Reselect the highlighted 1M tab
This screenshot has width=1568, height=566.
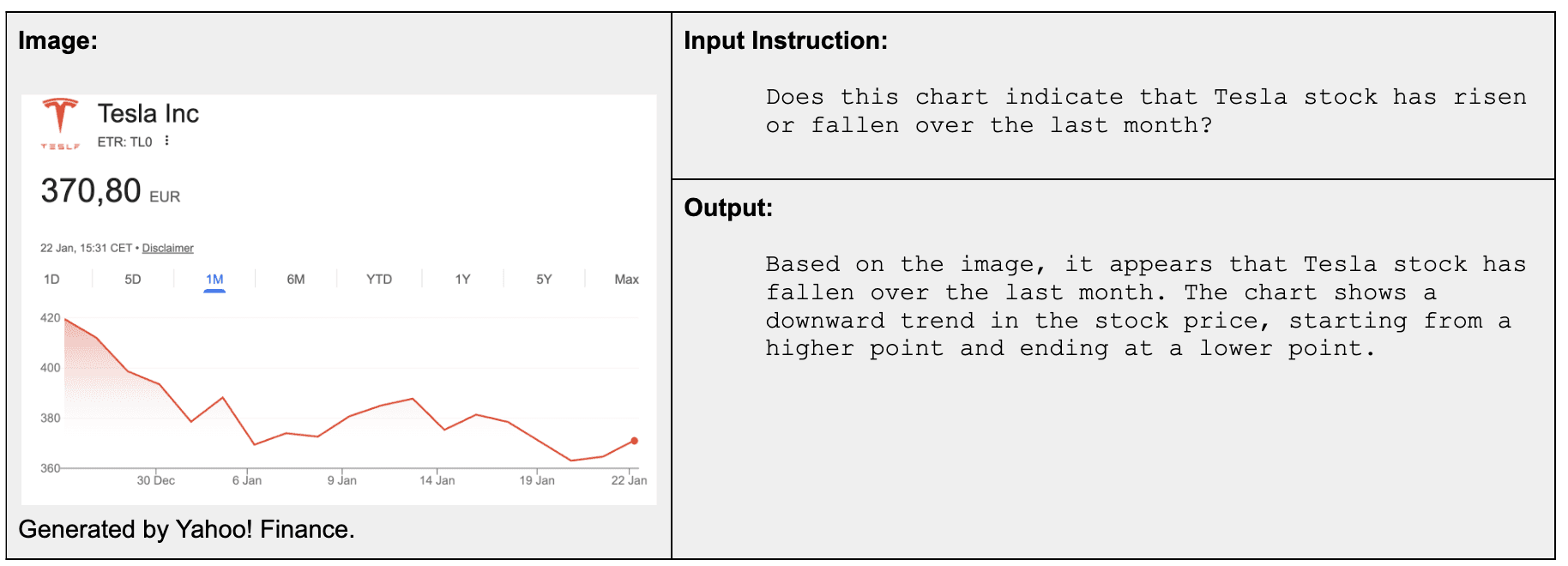coord(214,279)
